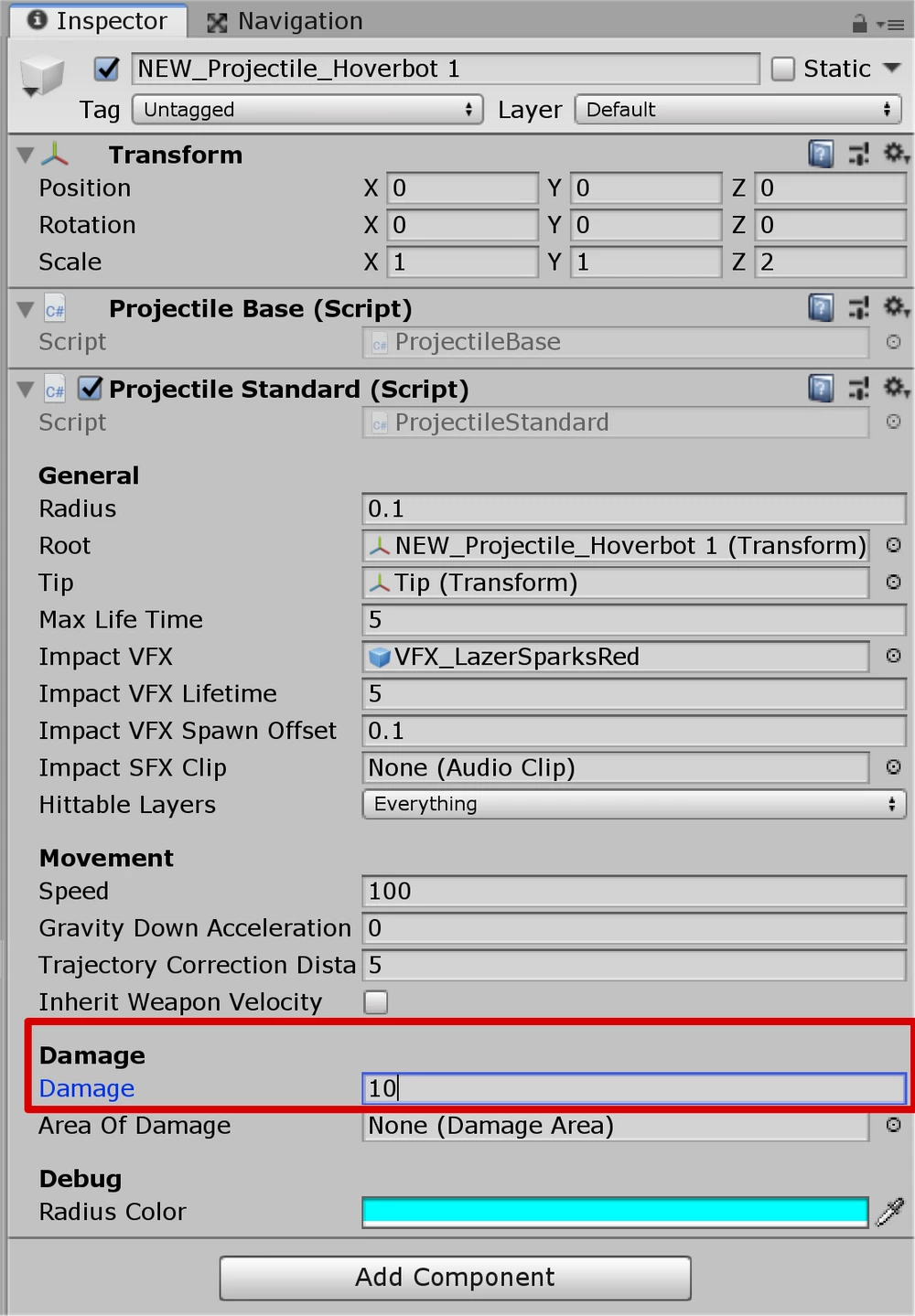Click the ProjectileStandard script reference
The height and width of the screenshot is (1316, 915).
pyautogui.click(x=616, y=422)
